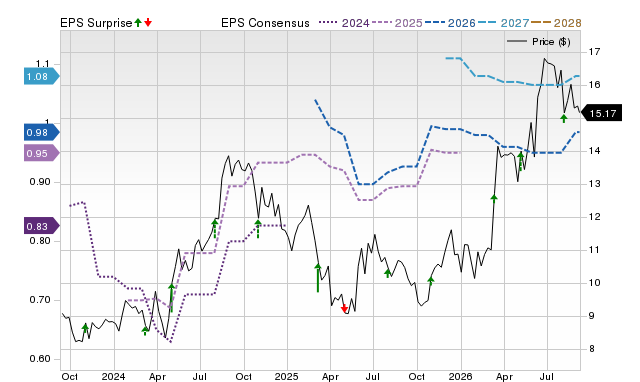Click the 2025 EPS consensus legend entry
The image size is (640, 382).
[x=397, y=23]
